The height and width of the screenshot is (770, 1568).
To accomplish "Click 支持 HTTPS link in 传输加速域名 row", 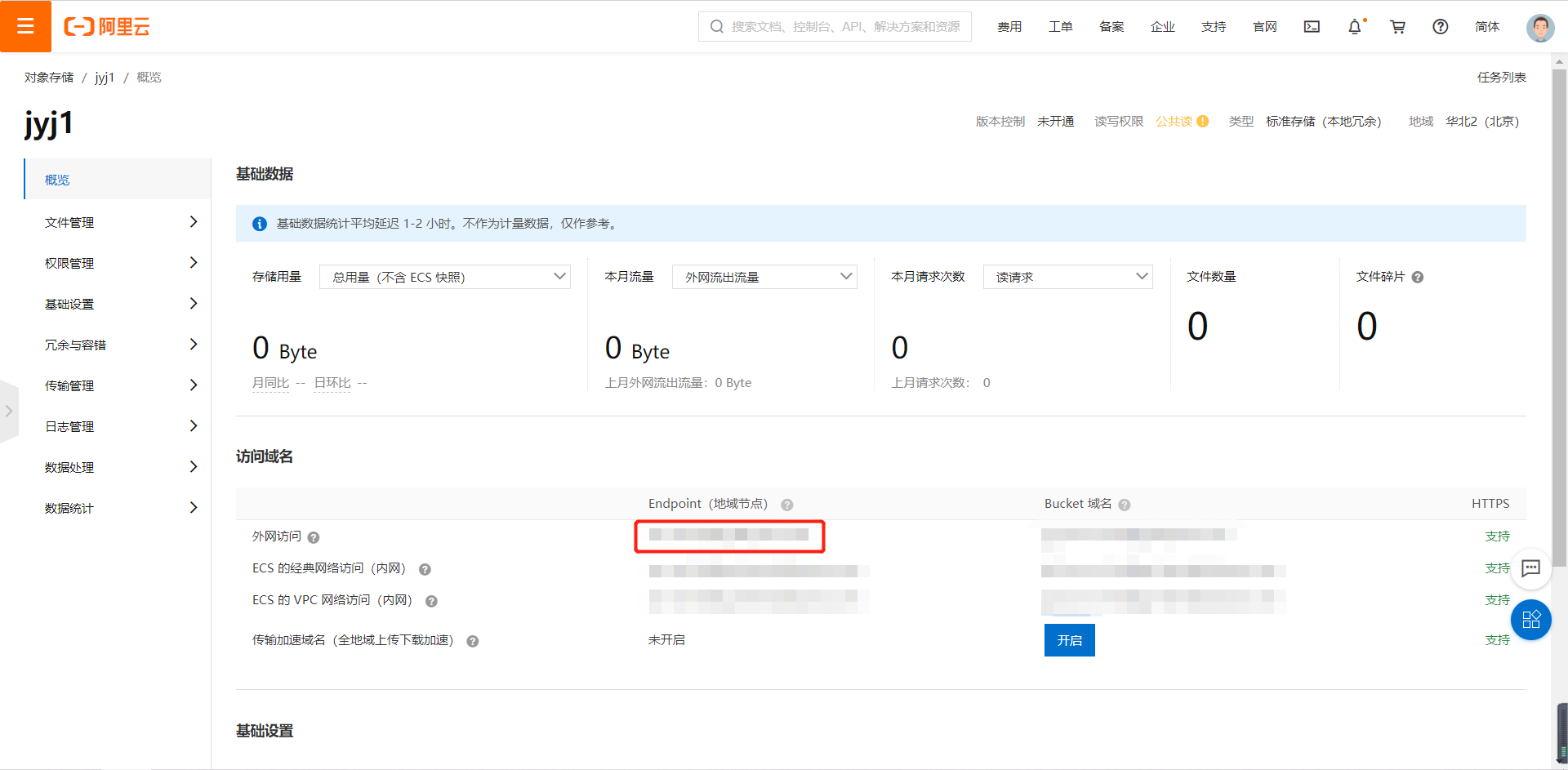I will (1498, 640).
